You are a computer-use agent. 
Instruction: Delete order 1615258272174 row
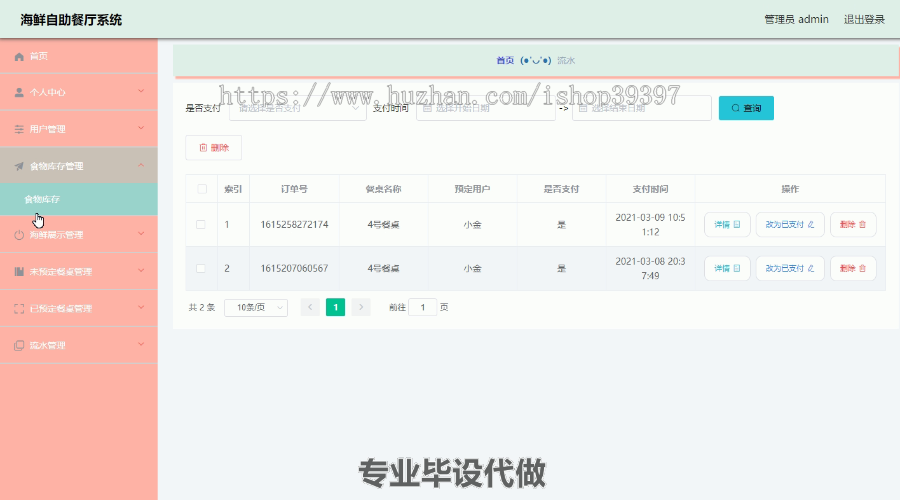853,224
